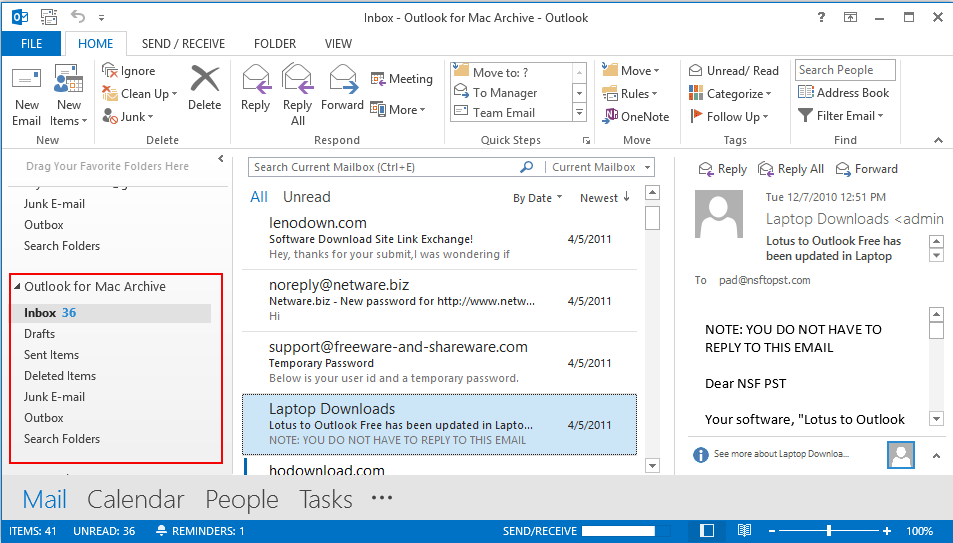Screen dimensions: 953x543
Task: Select Inbox under Outlook for Mac Archive
Action: [x=111, y=313]
